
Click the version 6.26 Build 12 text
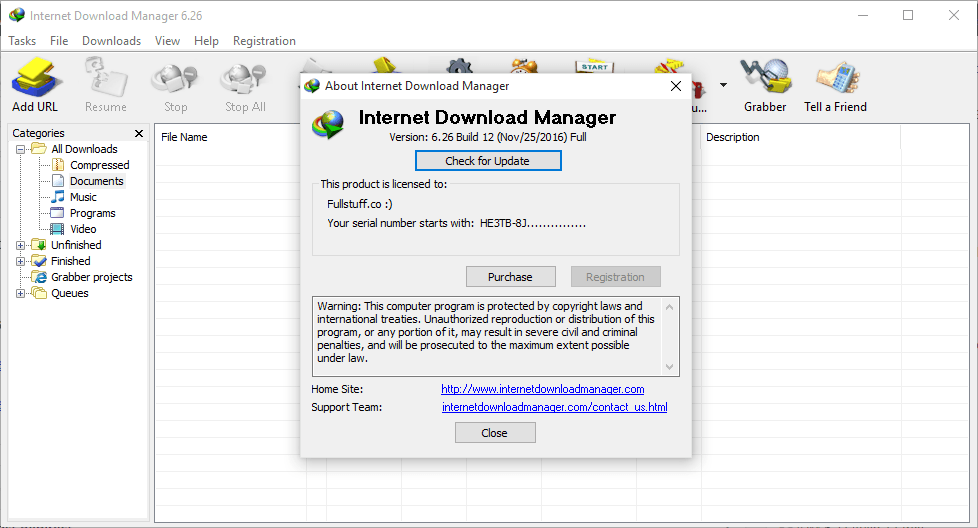tap(488, 137)
